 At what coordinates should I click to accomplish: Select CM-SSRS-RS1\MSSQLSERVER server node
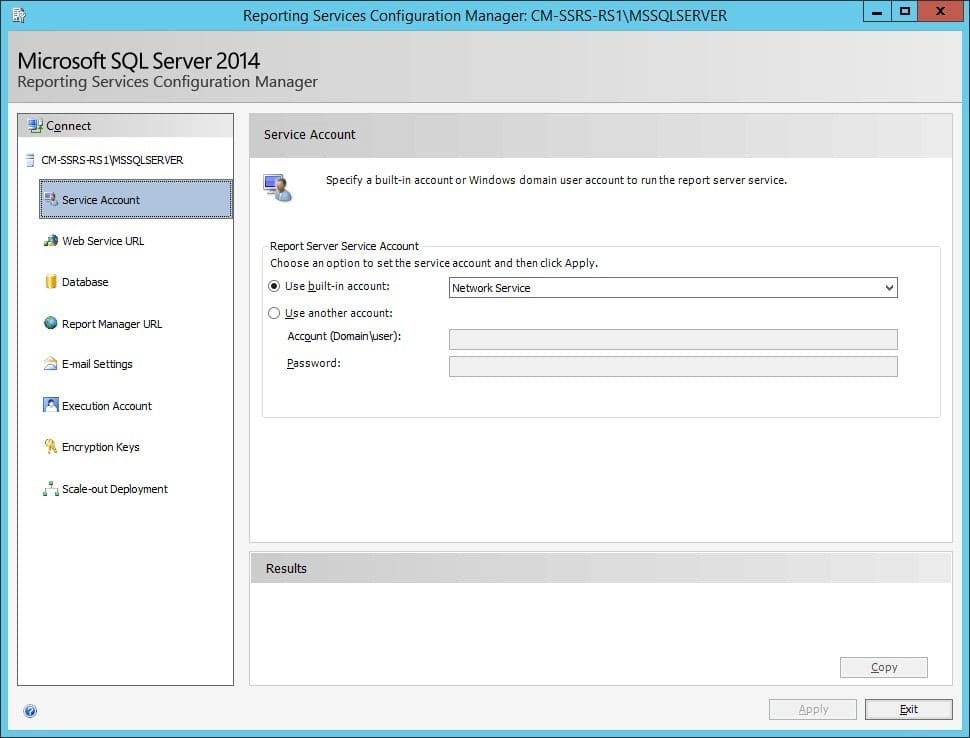point(112,160)
